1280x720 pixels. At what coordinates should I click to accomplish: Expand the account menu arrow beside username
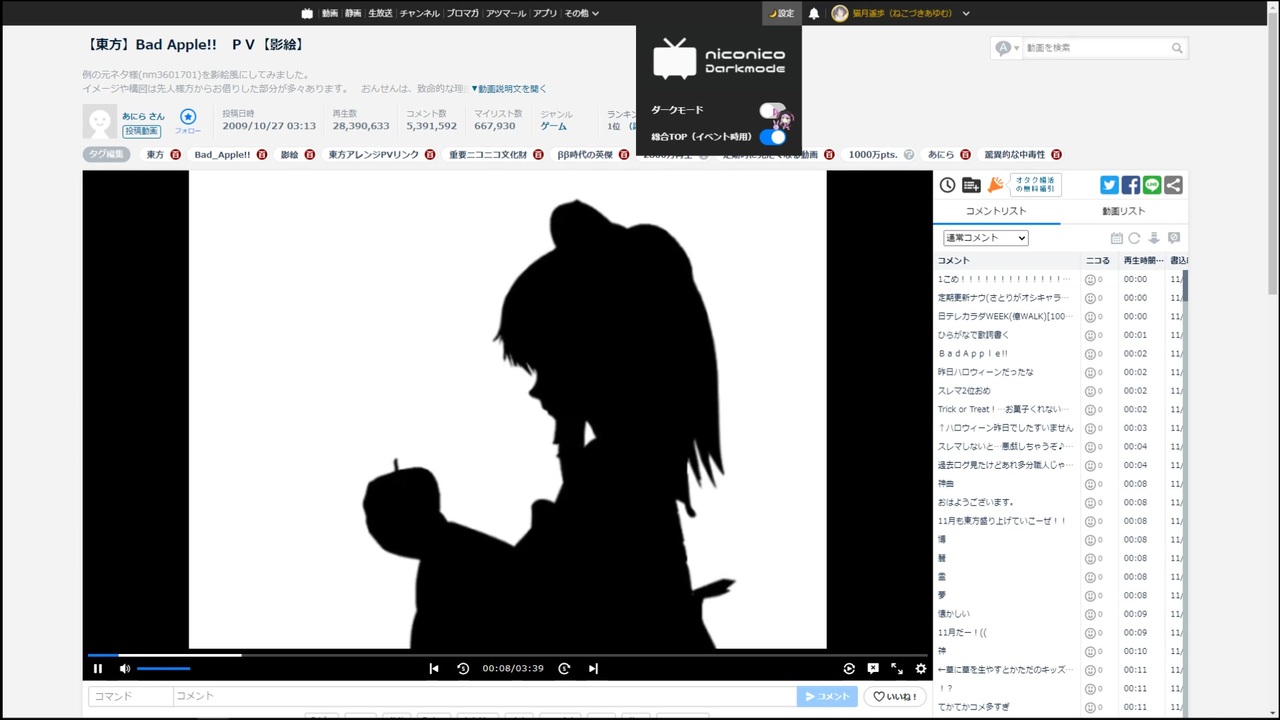tap(966, 13)
